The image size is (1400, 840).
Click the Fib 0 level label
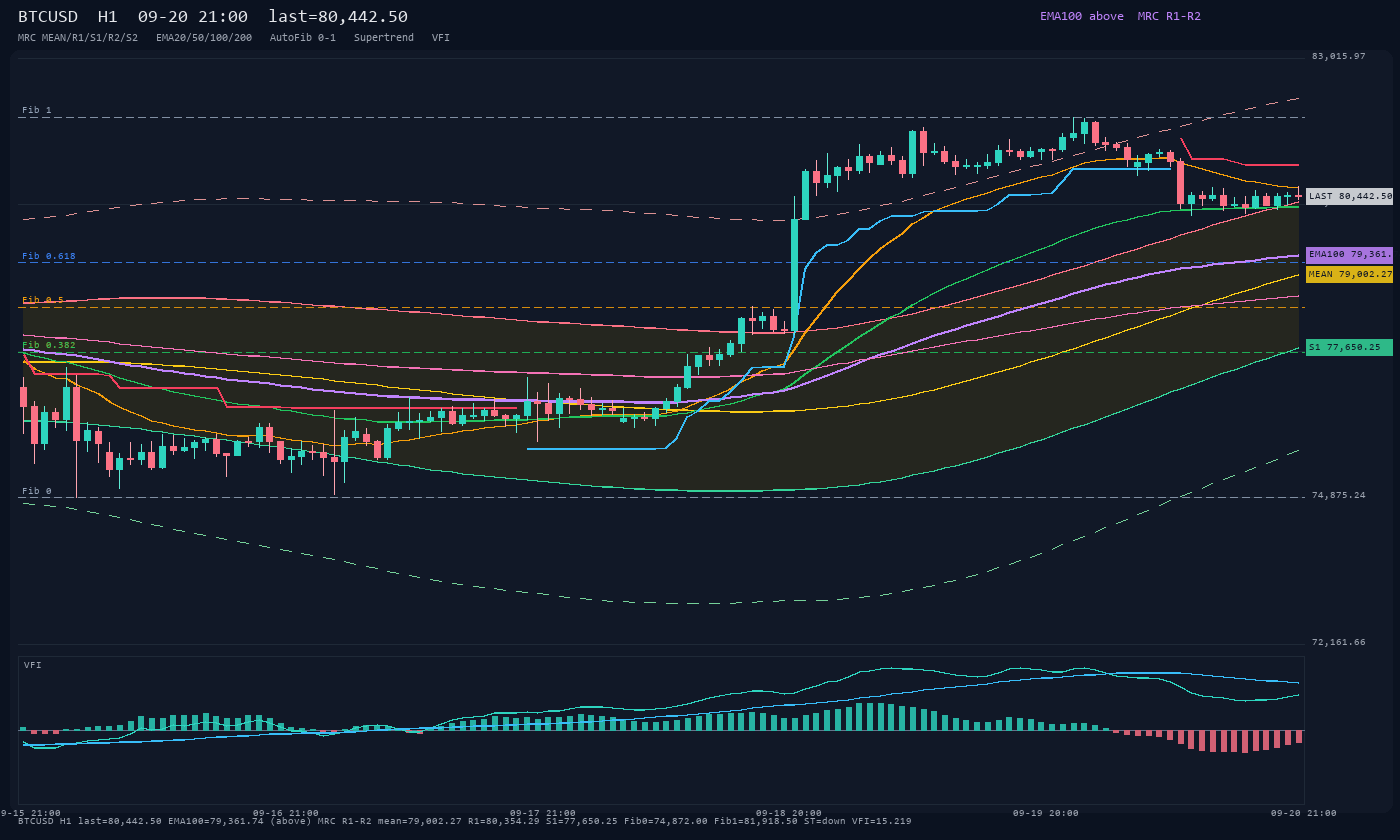(x=37, y=491)
